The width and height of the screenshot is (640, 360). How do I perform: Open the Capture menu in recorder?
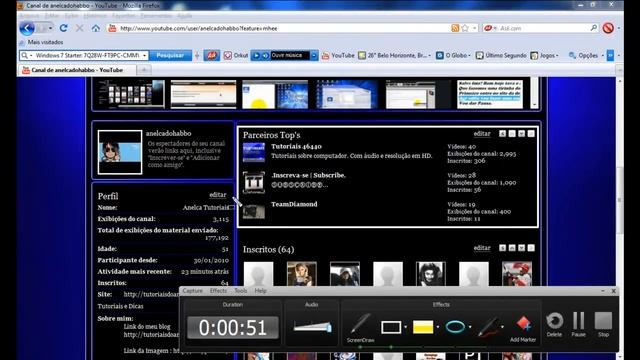point(193,291)
